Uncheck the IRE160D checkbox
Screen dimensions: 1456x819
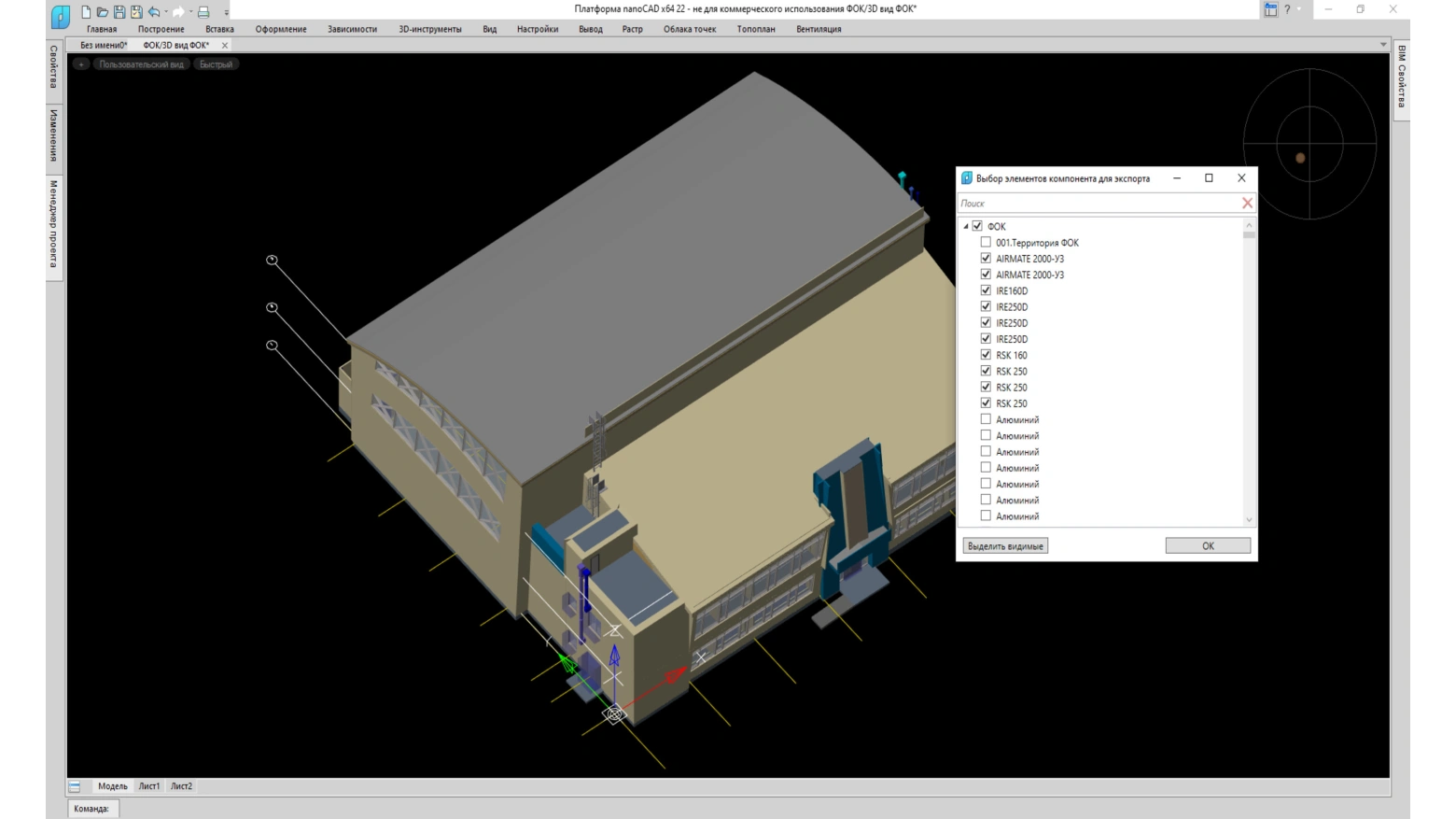986,290
